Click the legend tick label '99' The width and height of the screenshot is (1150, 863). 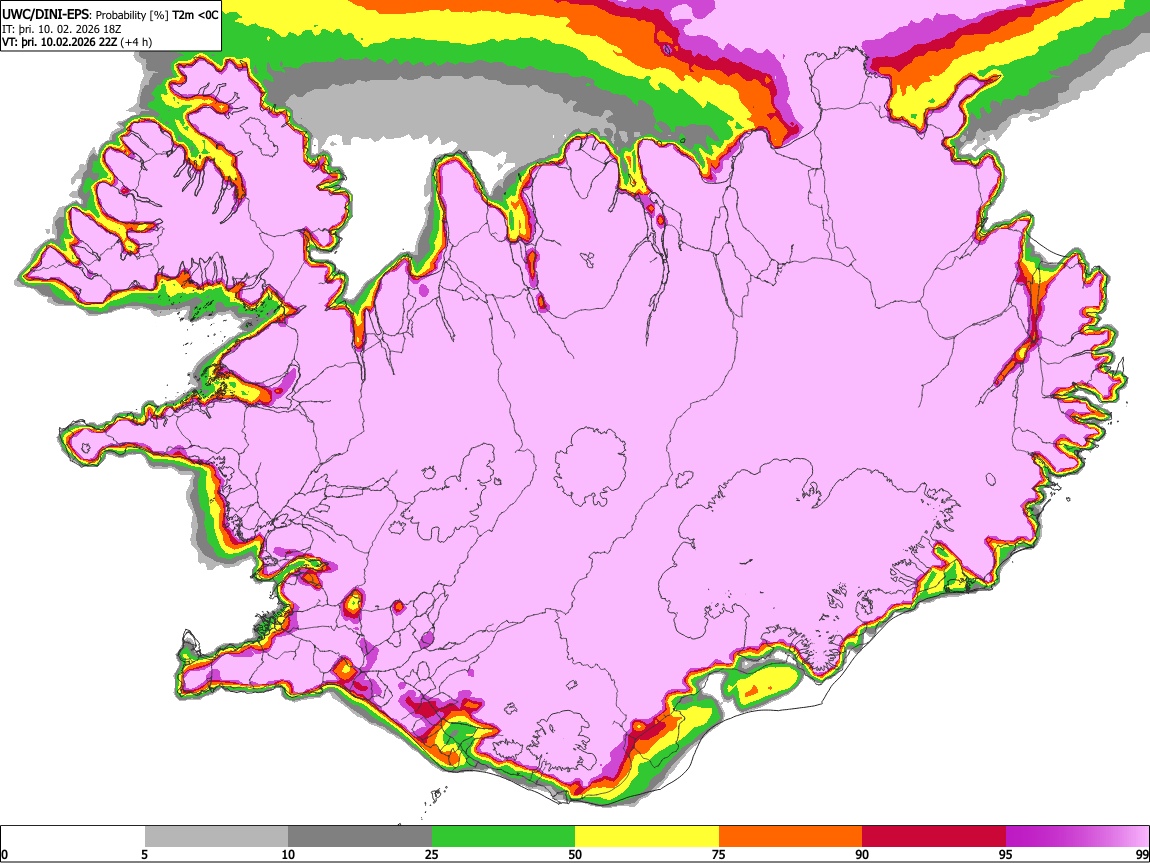[x=1141, y=855]
